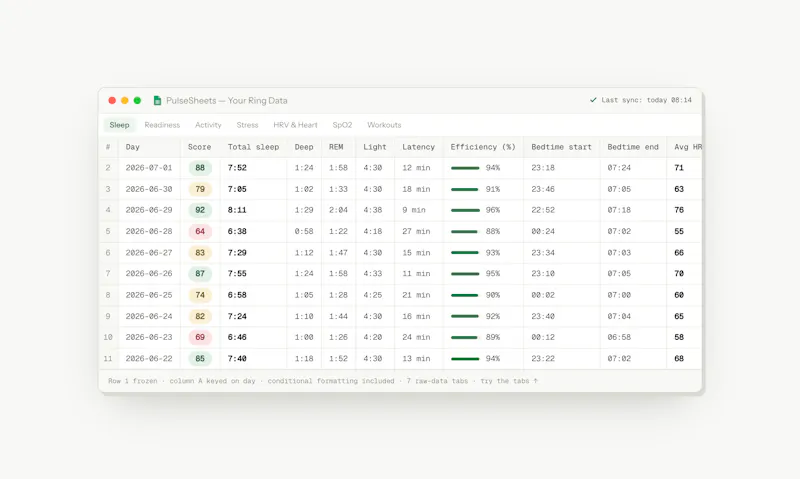
Task: Click Light value 4:38
Action: tap(373, 210)
